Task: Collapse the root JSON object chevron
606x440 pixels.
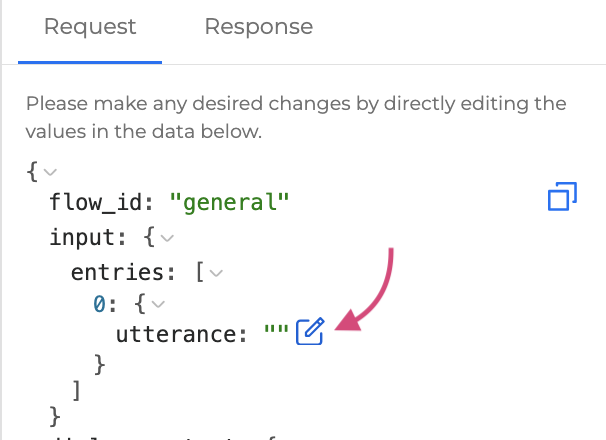Action: click(50, 173)
